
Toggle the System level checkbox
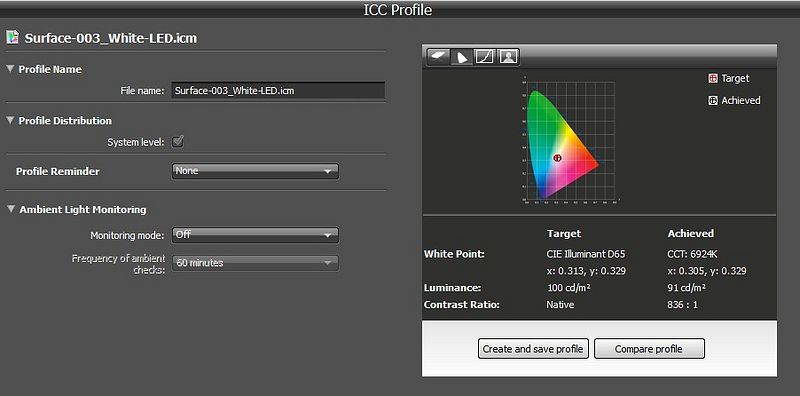[x=178, y=141]
